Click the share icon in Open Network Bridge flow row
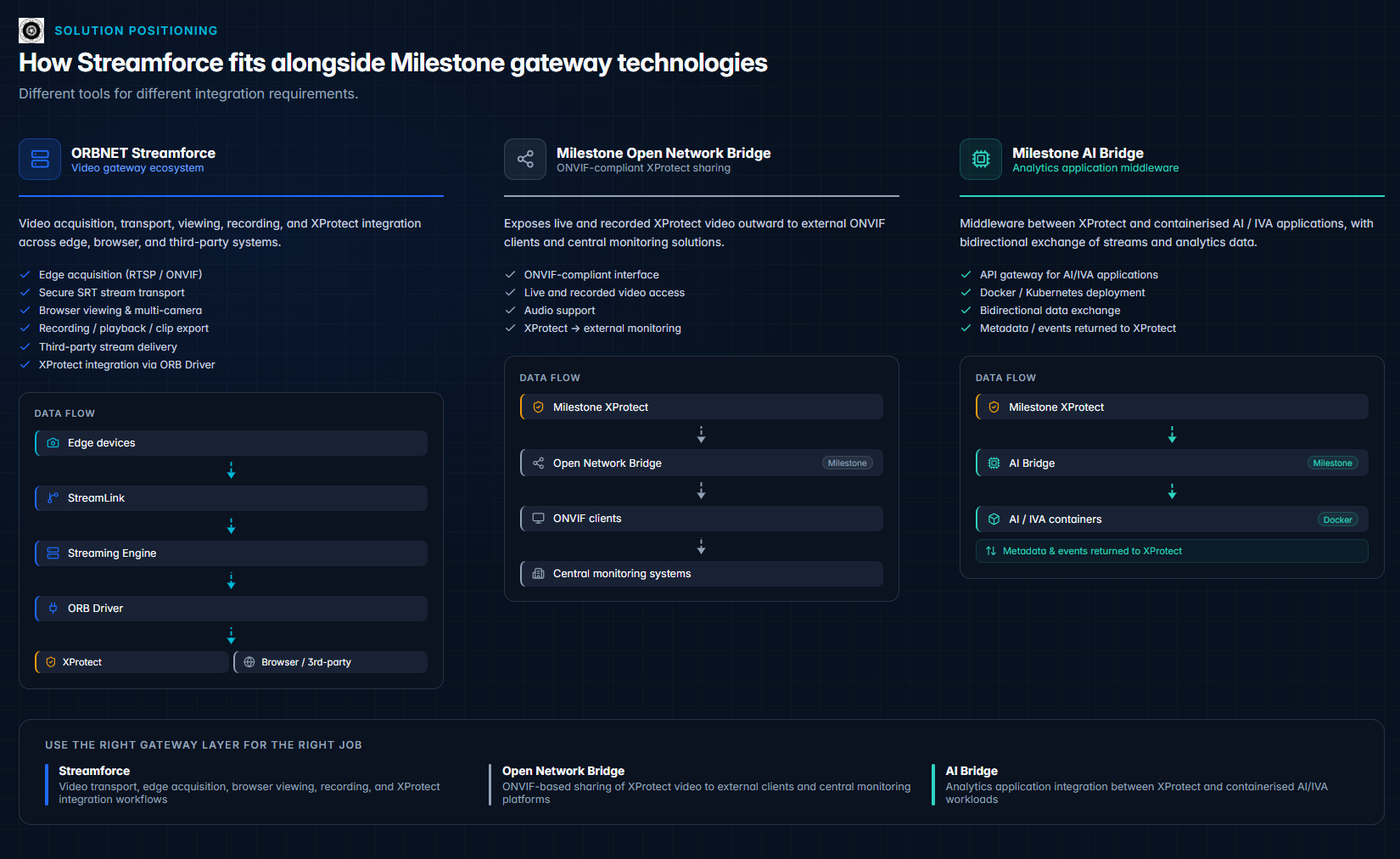Screen dimensions: 1400x859 coord(538,463)
